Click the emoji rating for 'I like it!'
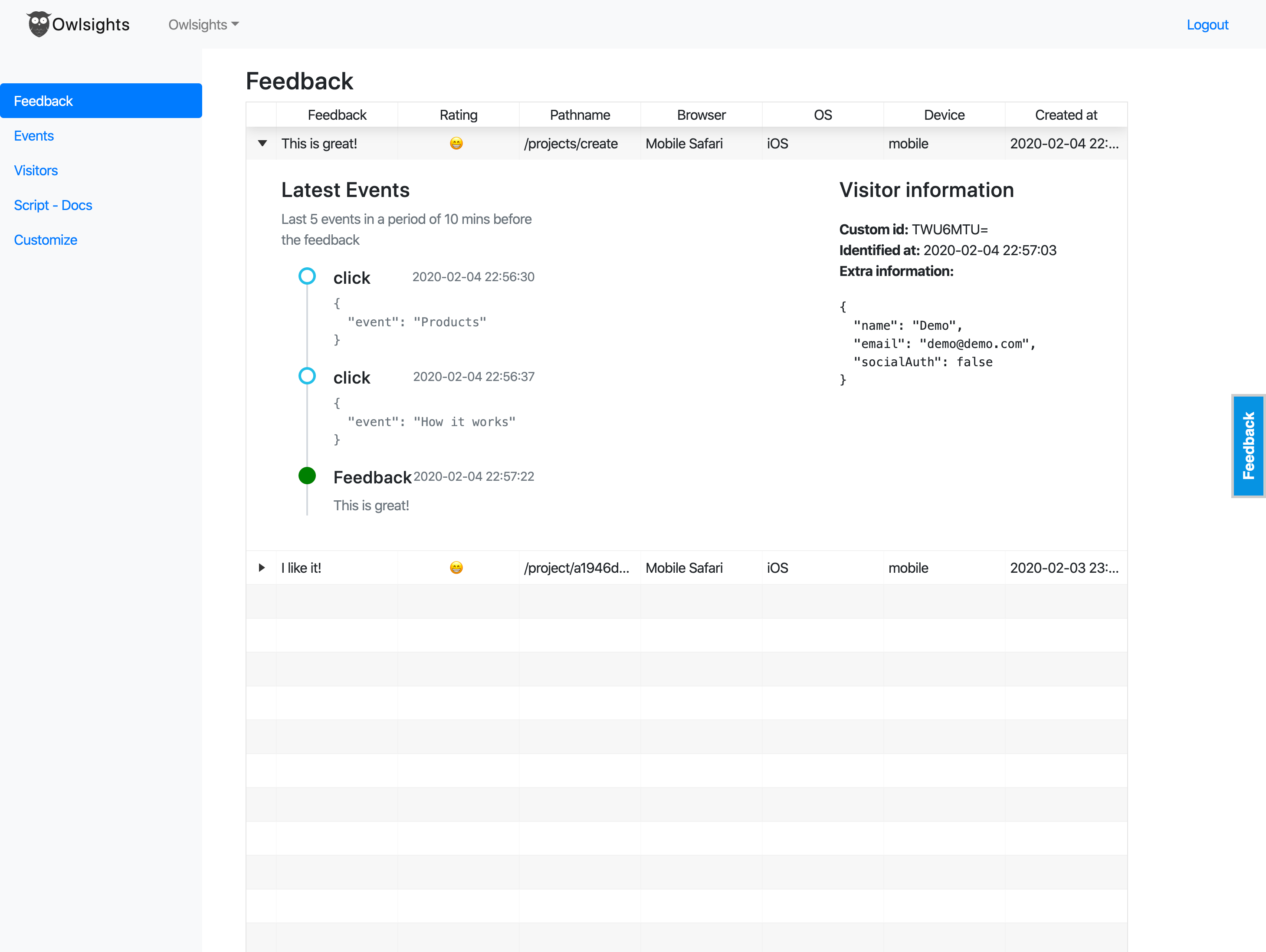This screenshot has width=1266, height=952. point(456,567)
